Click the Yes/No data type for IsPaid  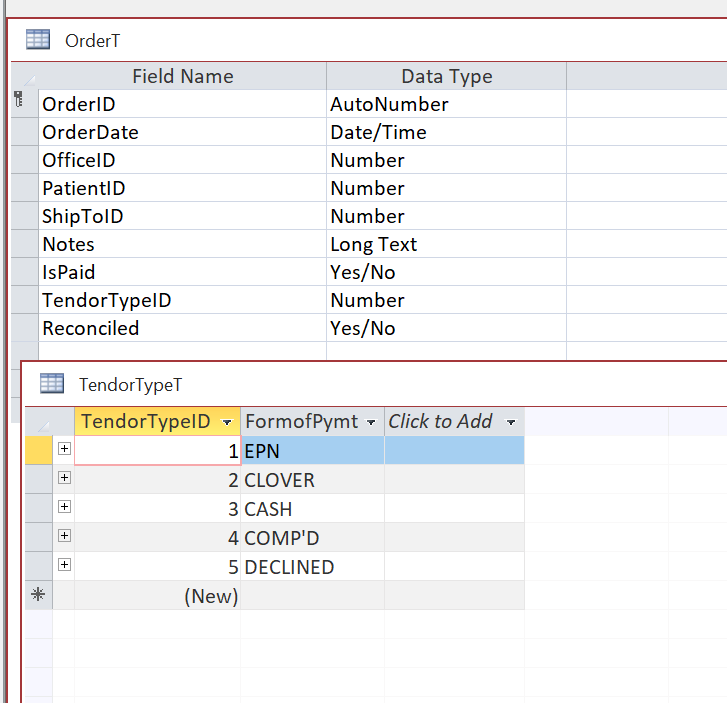coord(446,272)
